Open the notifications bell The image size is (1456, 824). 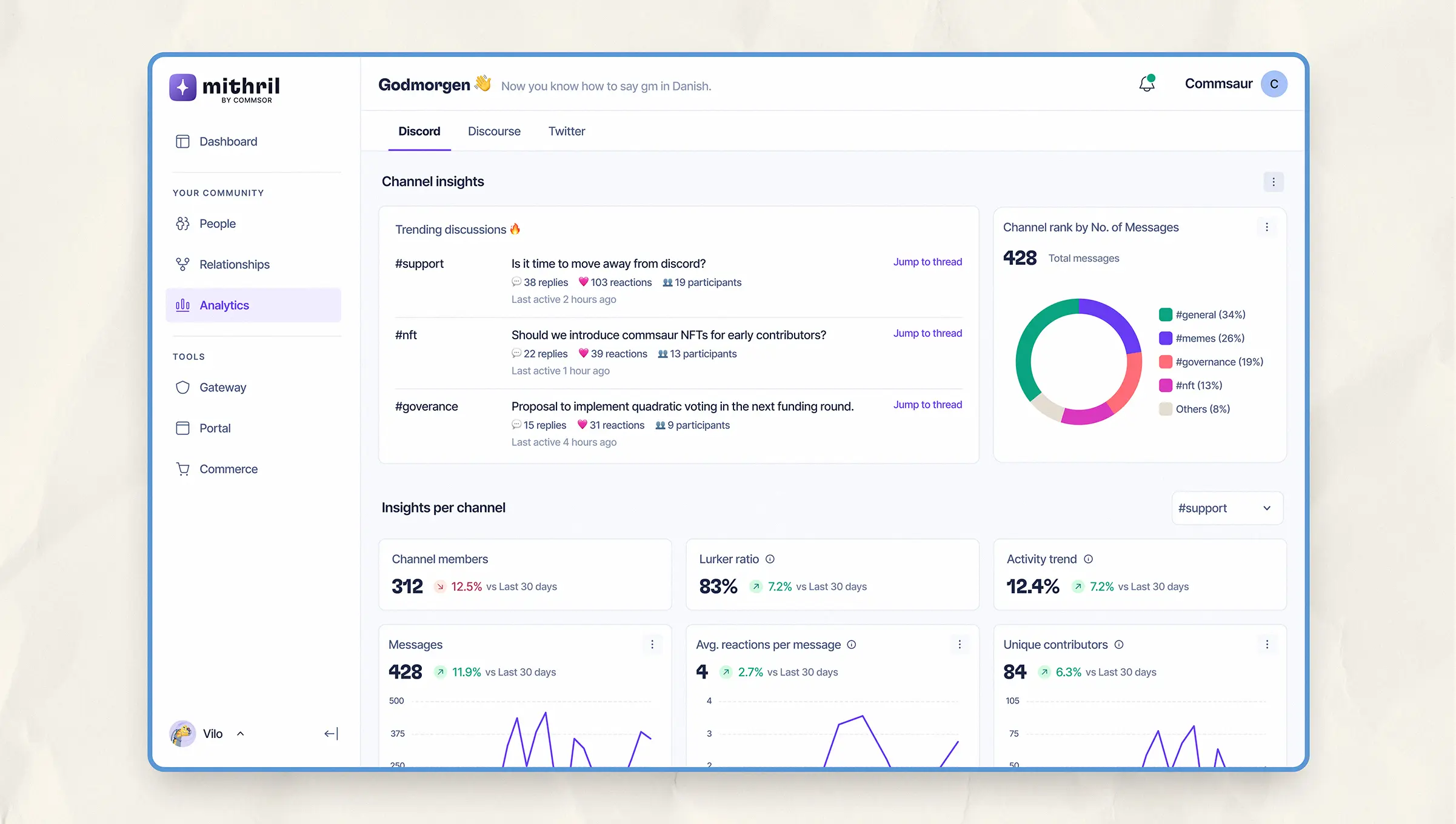pyautogui.click(x=1147, y=84)
